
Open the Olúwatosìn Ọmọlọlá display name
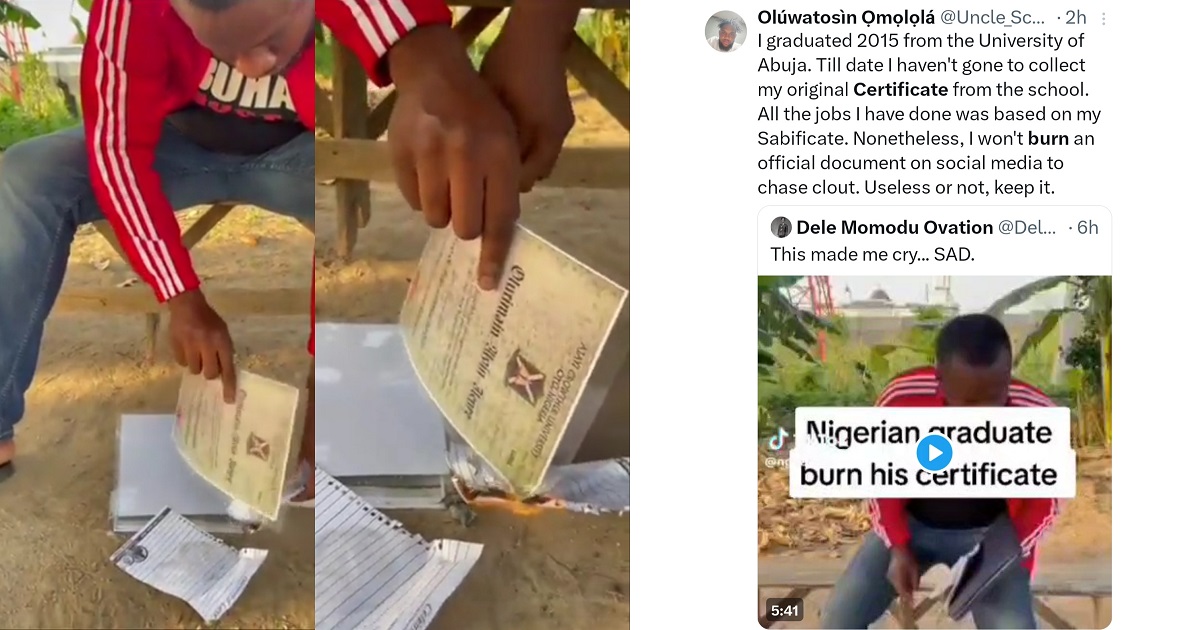point(845,17)
